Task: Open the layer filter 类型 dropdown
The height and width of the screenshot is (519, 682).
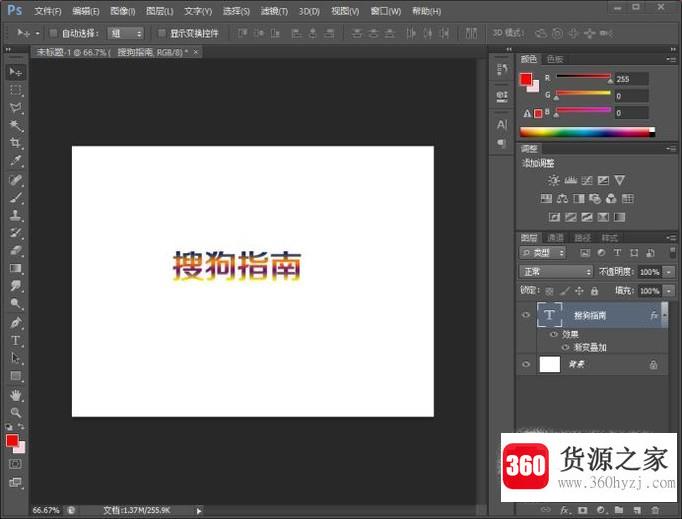Action: pos(542,253)
